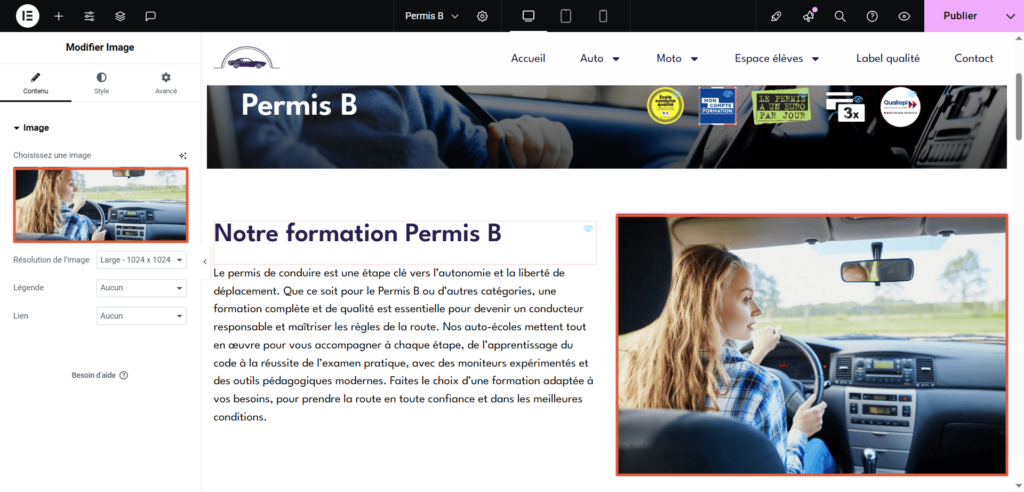Open site settings sliders icon
This screenshot has width=1024, height=492.
[90, 16]
